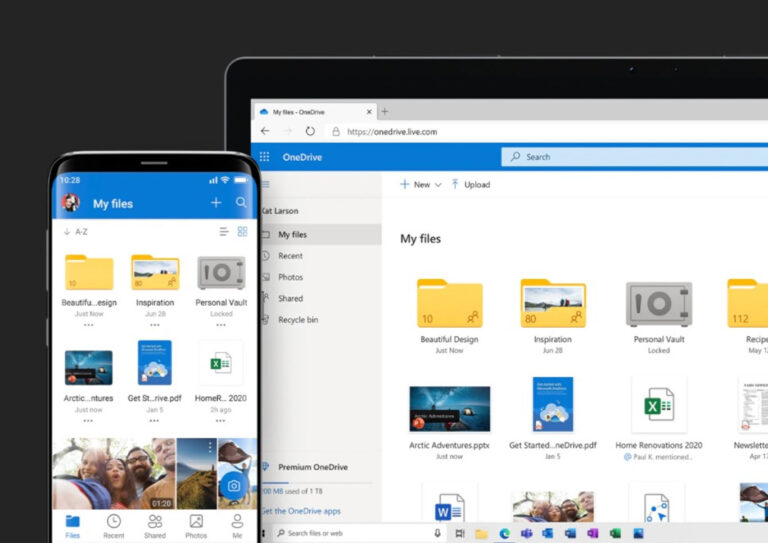This screenshot has width=768, height=543.
Task: Click Task View icon in the taskbar
Action: pos(459,533)
